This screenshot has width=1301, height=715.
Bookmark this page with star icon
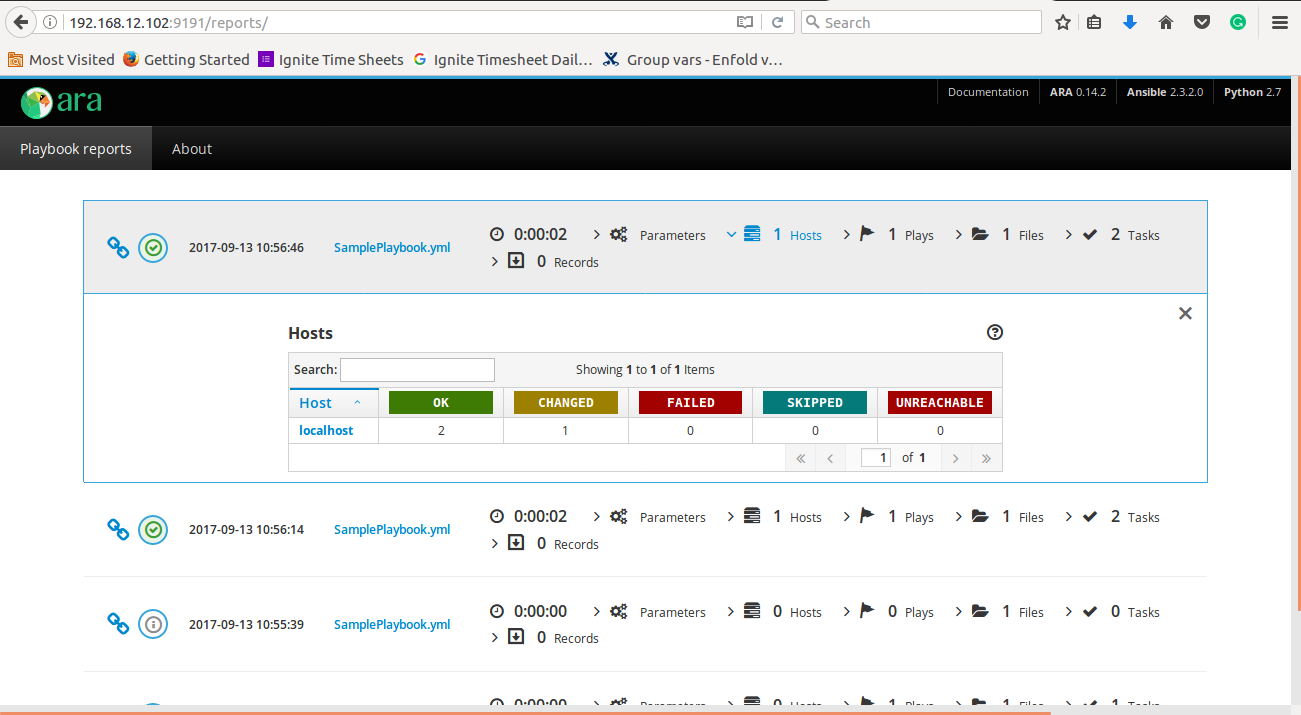(x=1062, y=22)
